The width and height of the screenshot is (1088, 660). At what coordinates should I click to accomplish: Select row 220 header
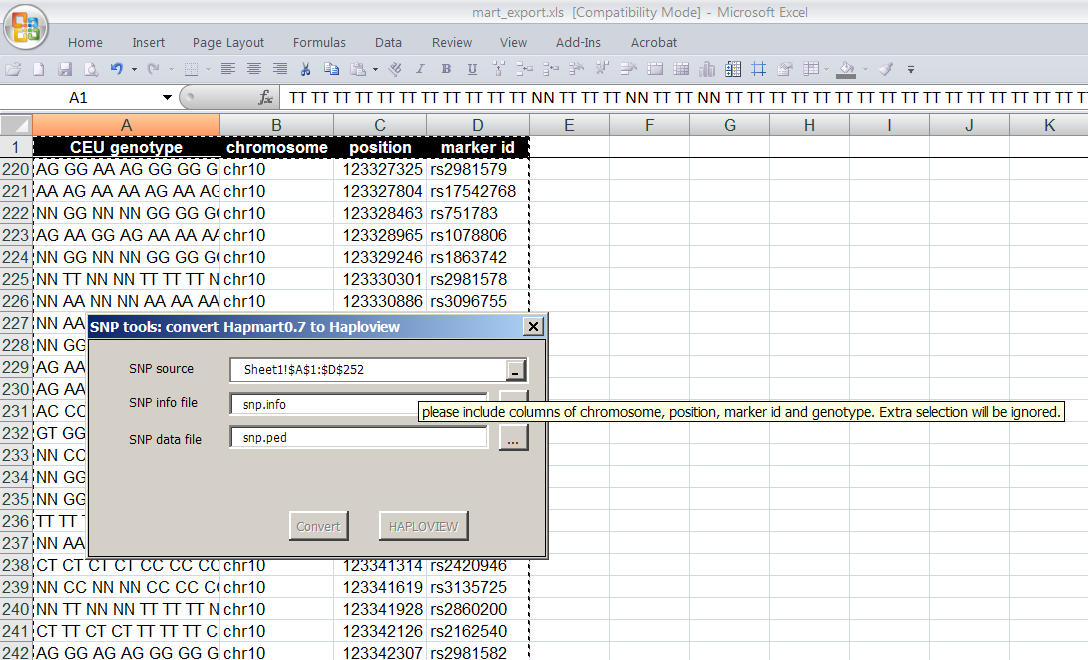(x=16, y=169)
